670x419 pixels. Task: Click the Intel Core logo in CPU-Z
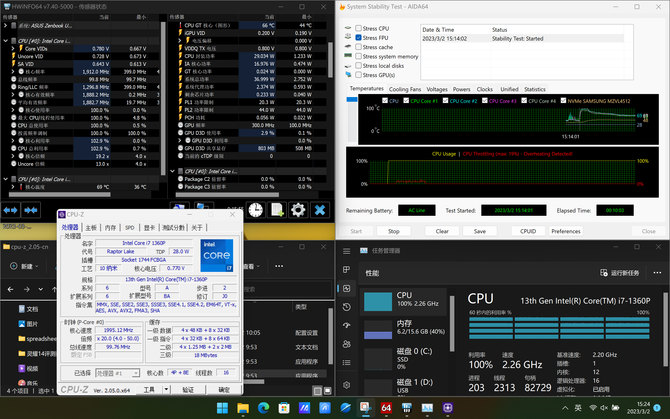tap(217, 255)
